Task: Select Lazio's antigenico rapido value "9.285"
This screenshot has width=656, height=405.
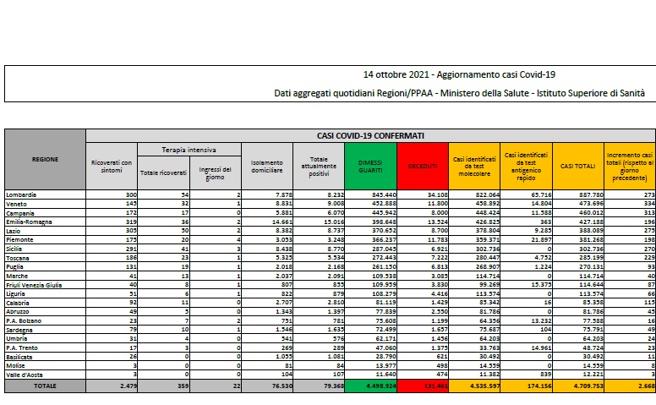Action: click(543, 231)
